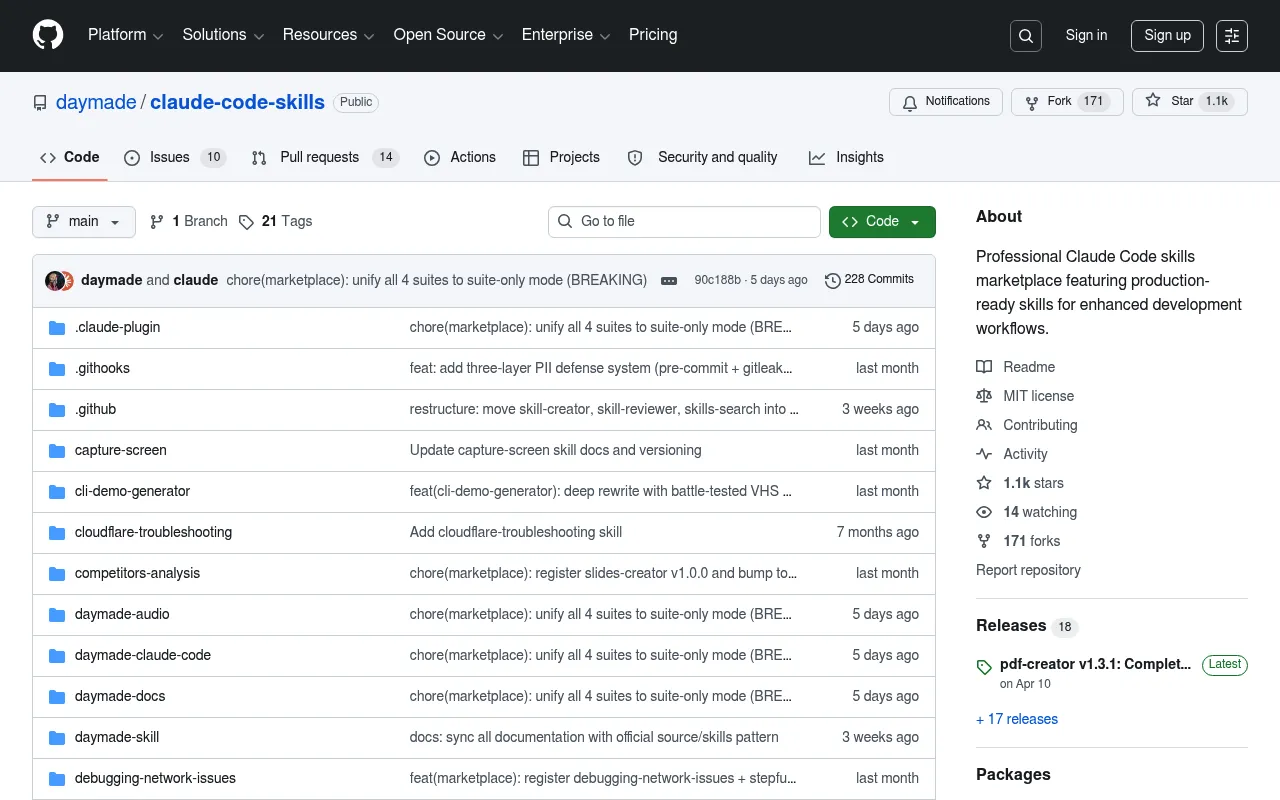Click the tag icon beside 21 Tags

click(246, 222)
